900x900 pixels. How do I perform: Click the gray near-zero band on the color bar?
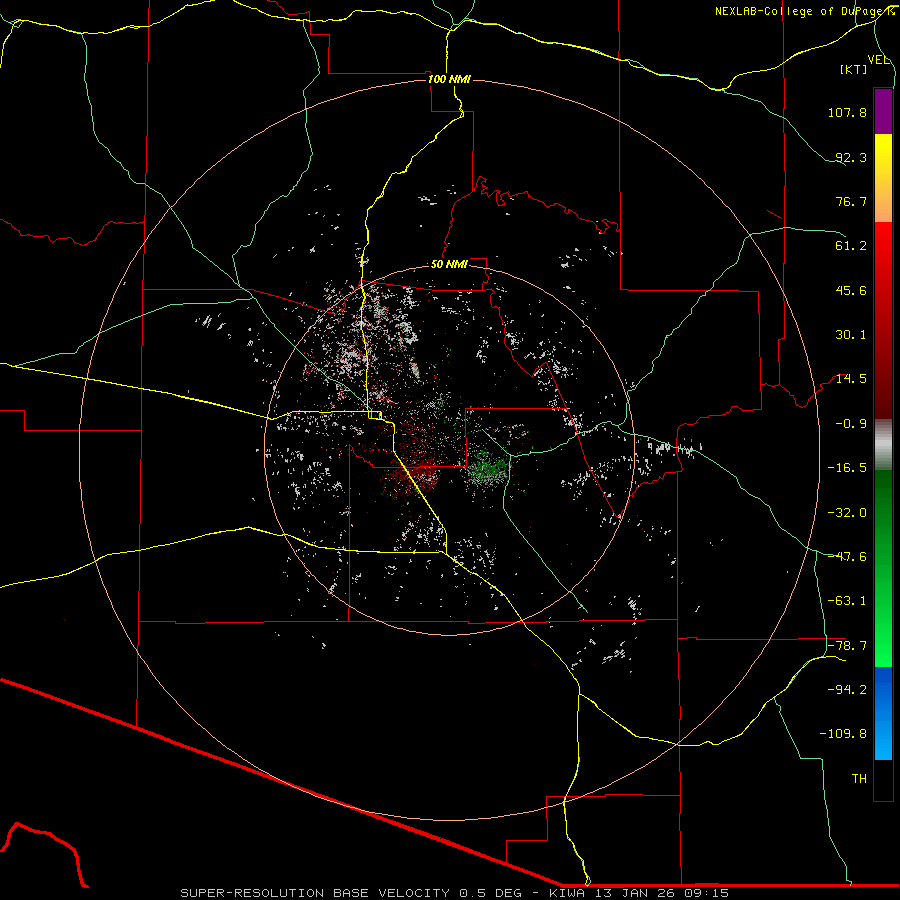(x=883, y=444)
